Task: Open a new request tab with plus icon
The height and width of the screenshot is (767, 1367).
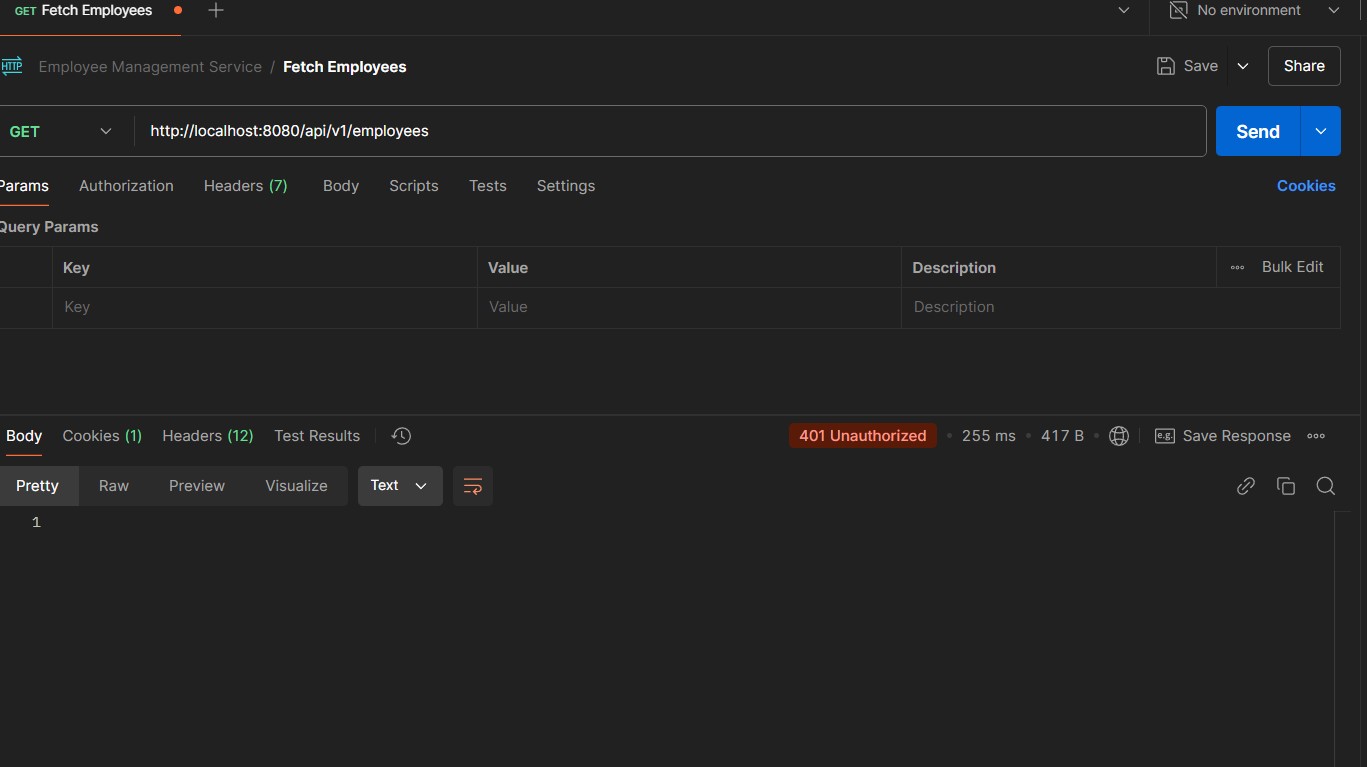Action: coord(216,10)
